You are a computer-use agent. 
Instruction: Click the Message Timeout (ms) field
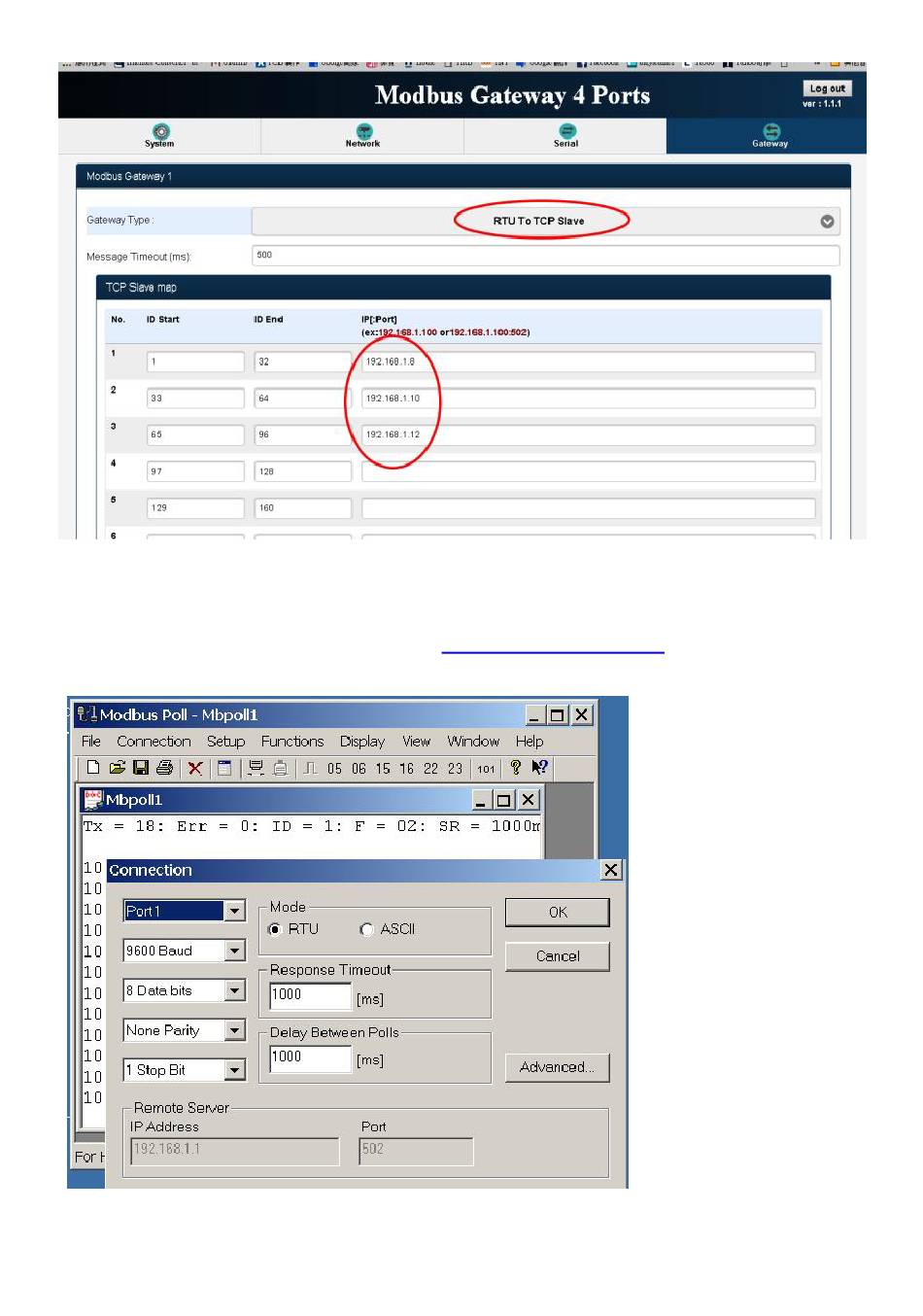point(545,256)
